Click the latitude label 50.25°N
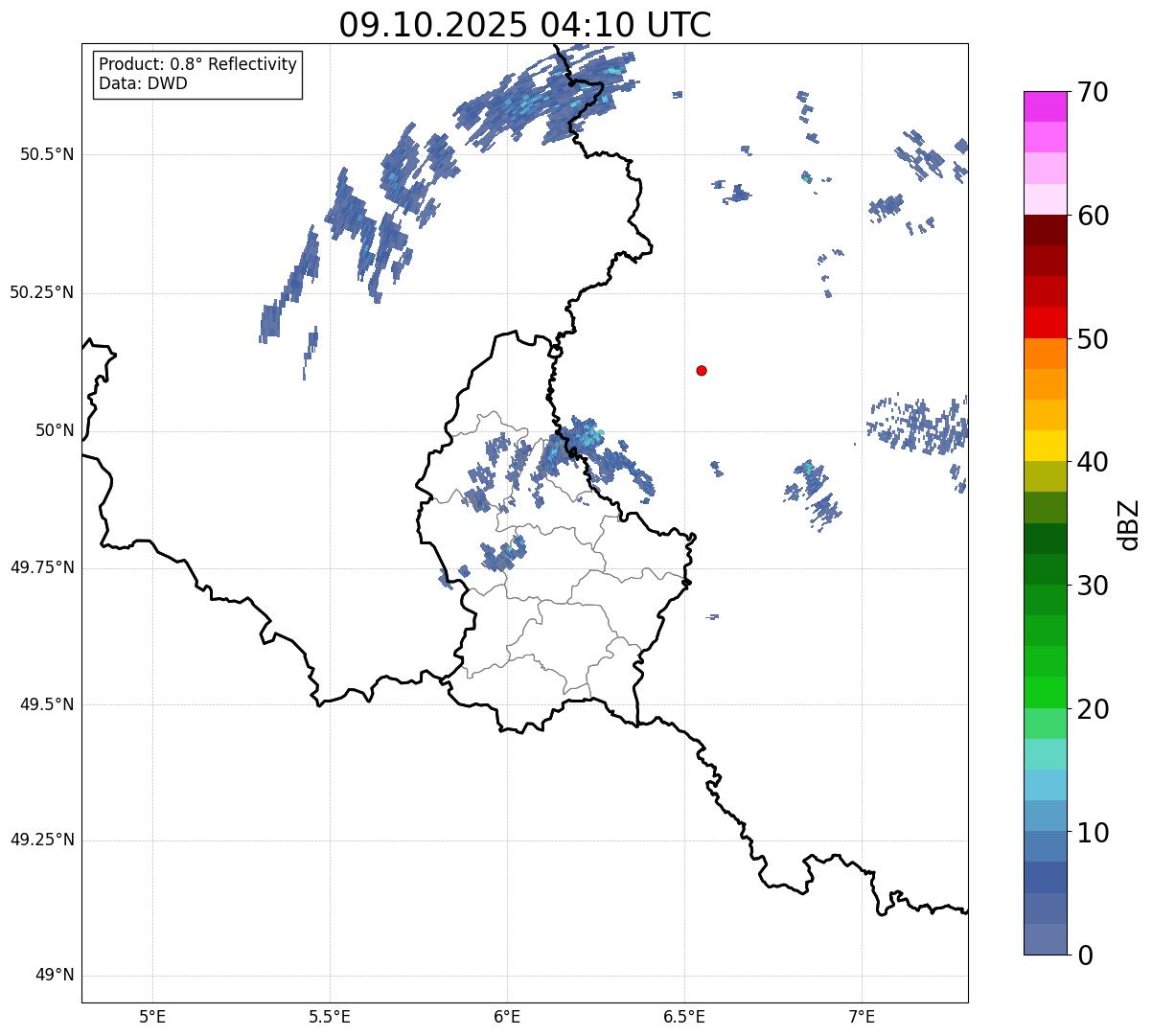This screenshot has width=1152, height=1036. coord(42,292)
